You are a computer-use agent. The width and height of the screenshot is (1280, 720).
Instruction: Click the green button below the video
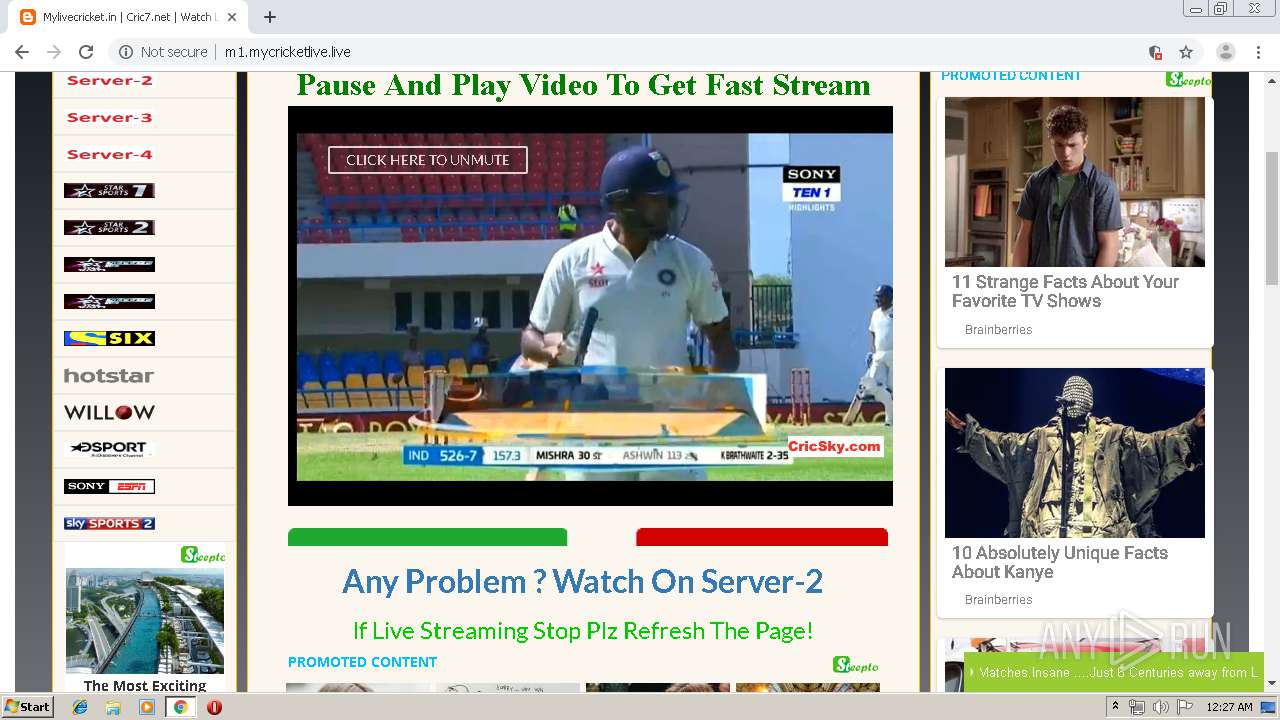tap(427, 537)
